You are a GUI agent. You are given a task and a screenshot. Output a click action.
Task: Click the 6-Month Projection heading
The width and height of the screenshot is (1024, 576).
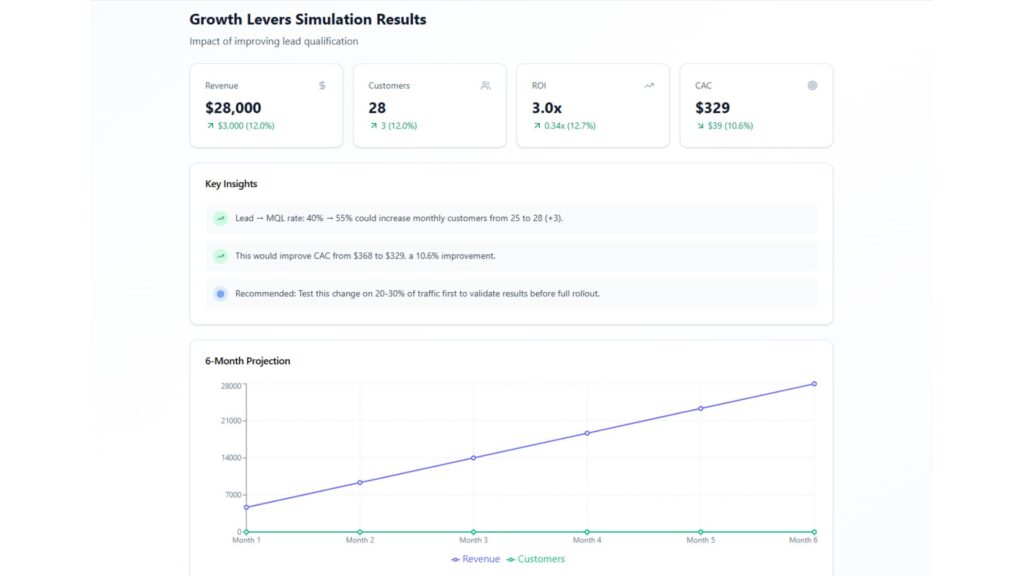[247, 361]
